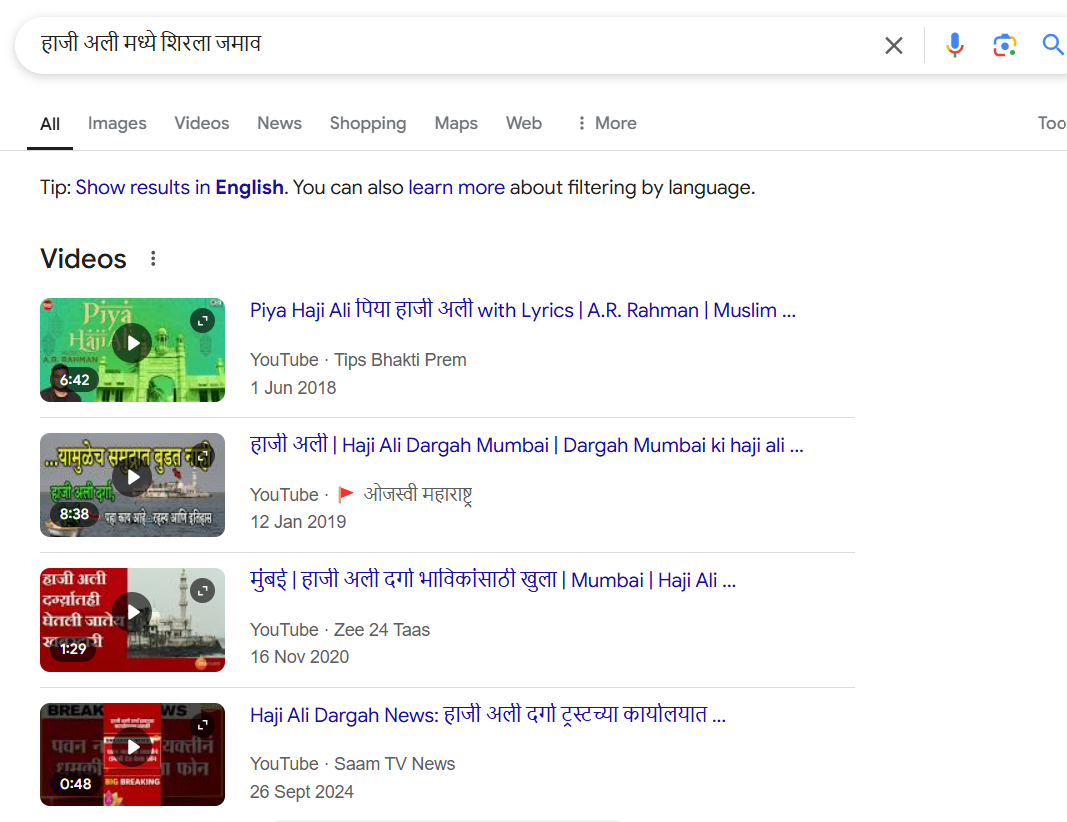Expand preview on 8:38 video thumbnail

[x=202, y=456]
